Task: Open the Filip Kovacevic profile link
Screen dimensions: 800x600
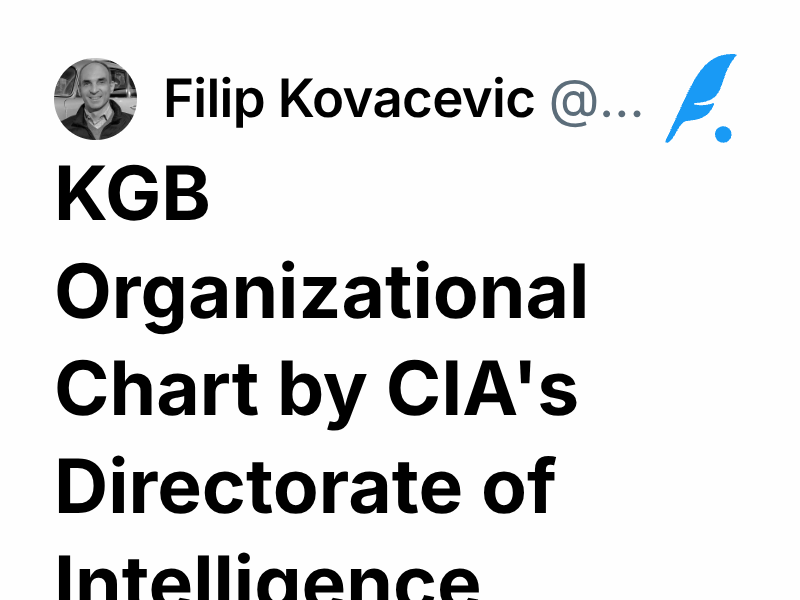Action: [350, 100]
